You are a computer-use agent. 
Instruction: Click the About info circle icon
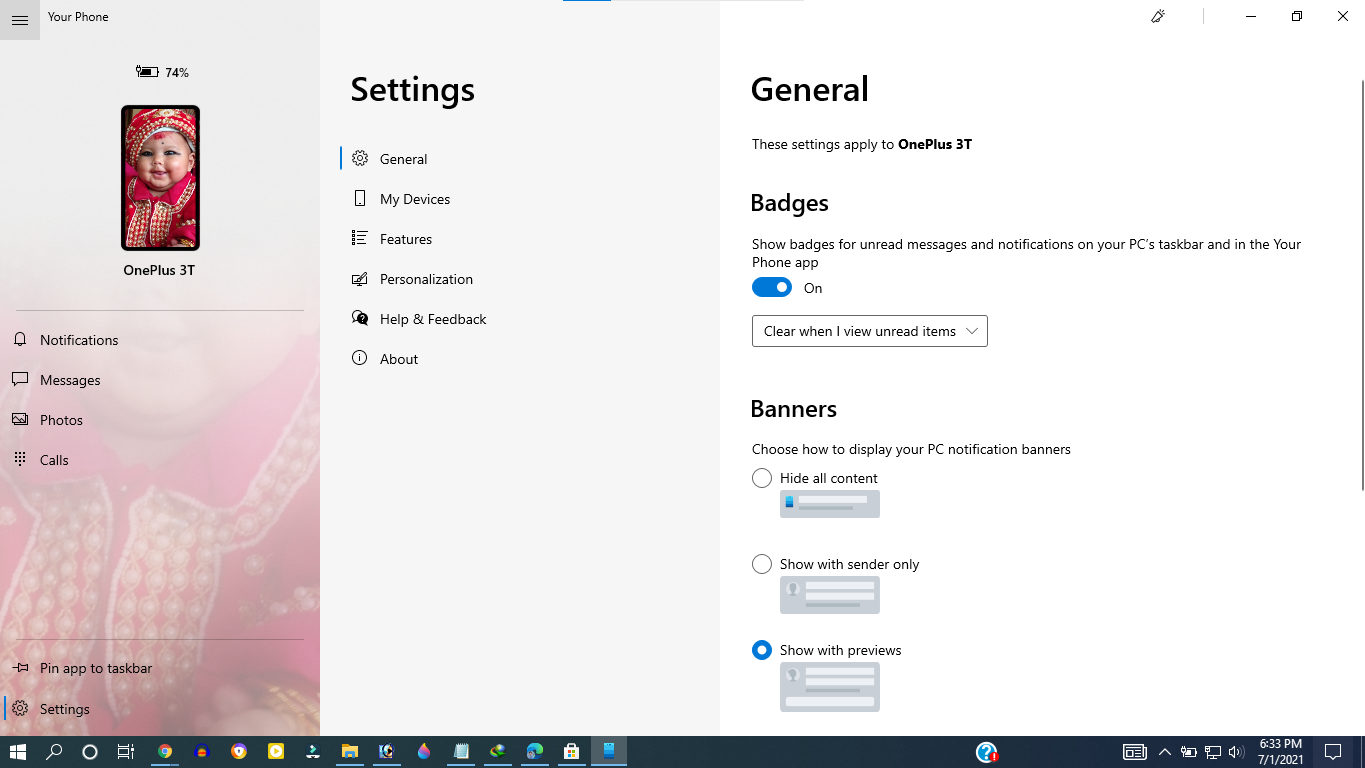(x=360, y=359)
